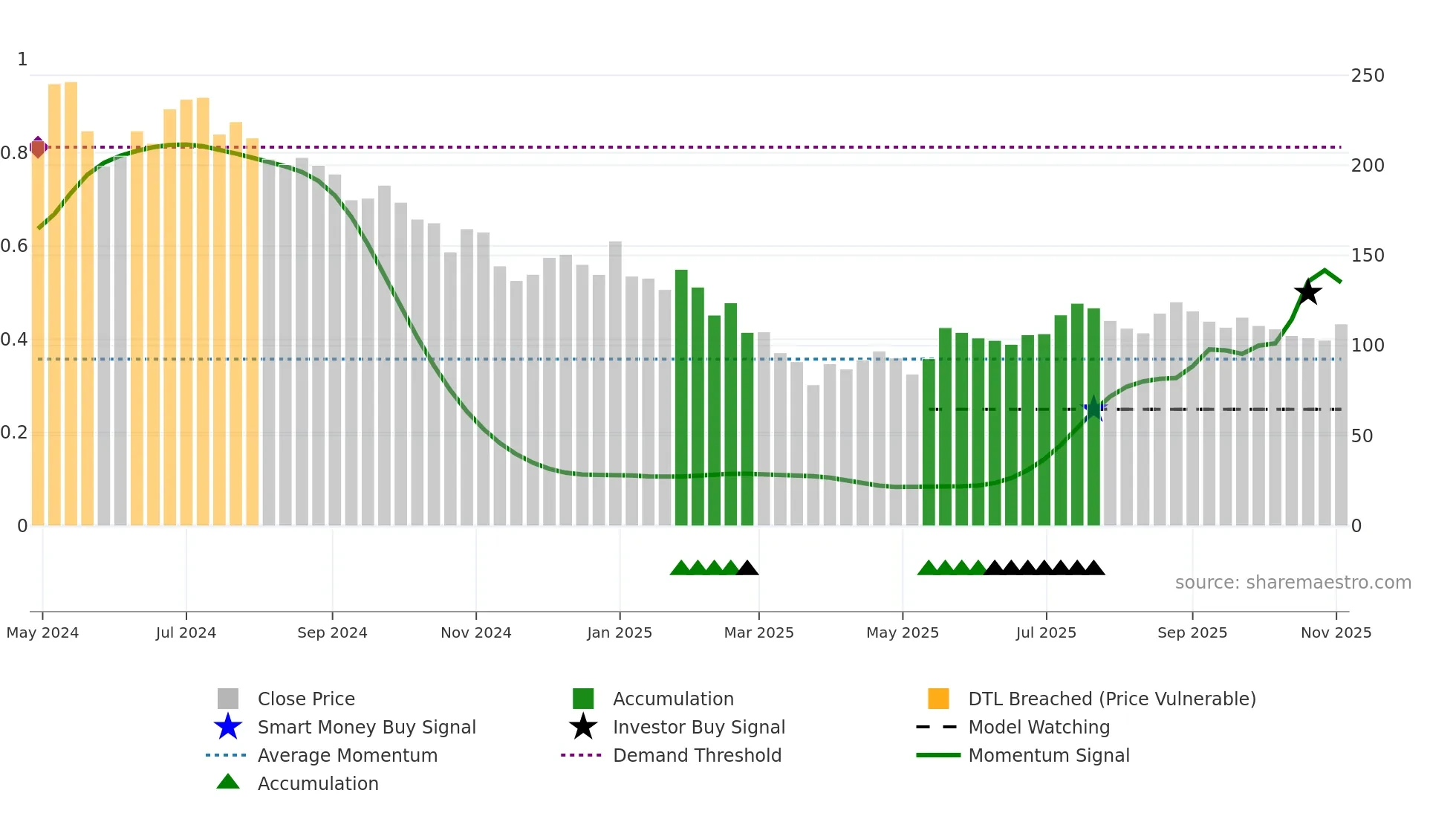Viewport: 1456px width, 819px height.
Task: Click the diamond marker at the Demand Threshold start
Action: 38,147
